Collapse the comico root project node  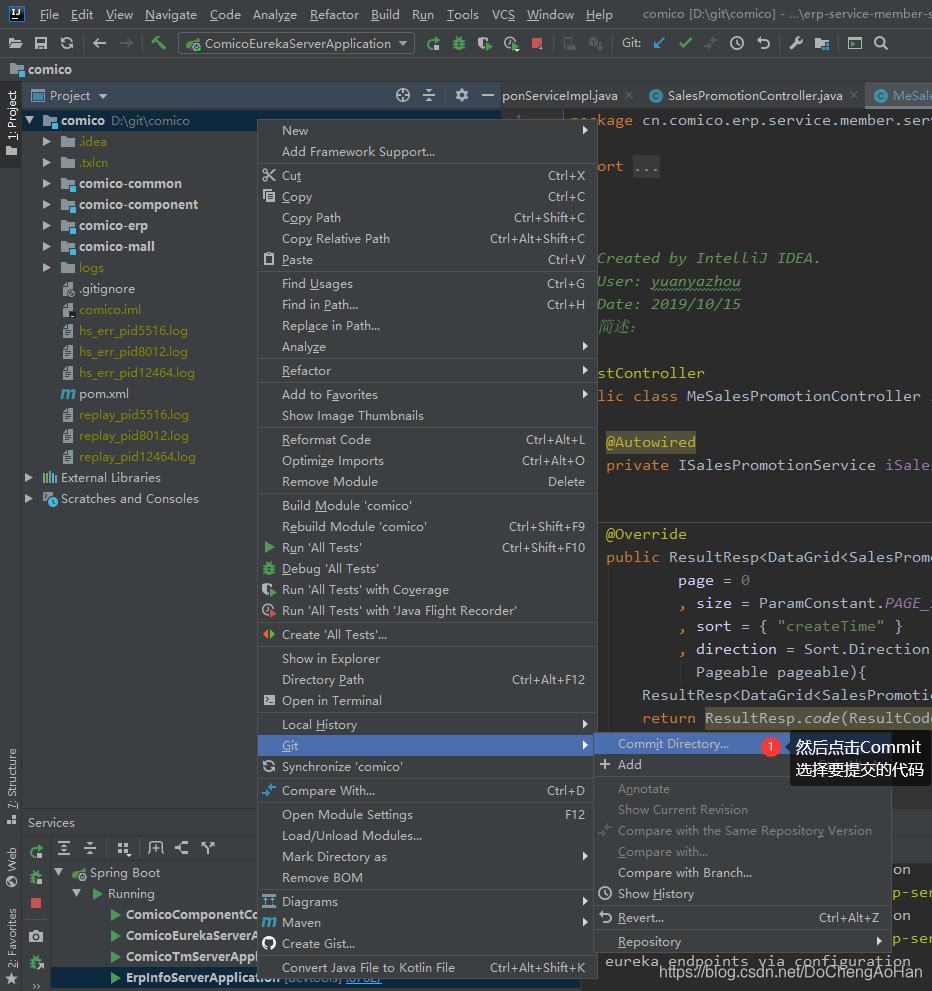coord(29,120)
